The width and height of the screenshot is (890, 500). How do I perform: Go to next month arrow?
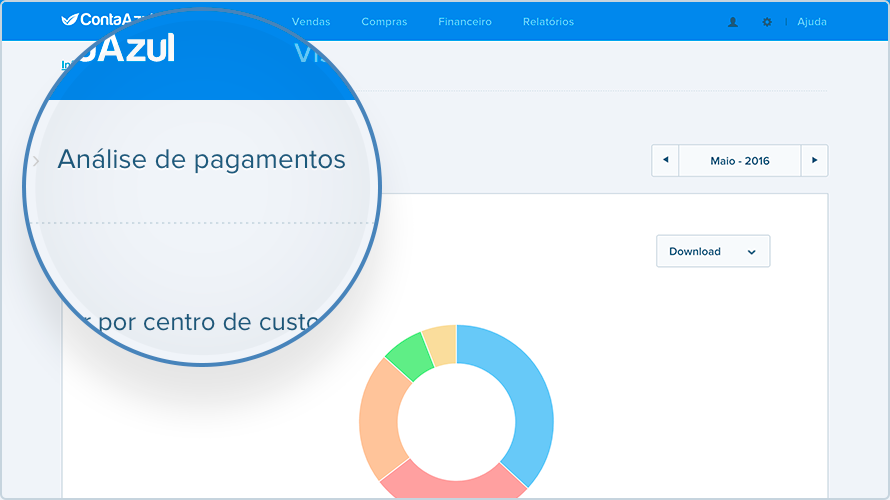click(x=815, y=161)
